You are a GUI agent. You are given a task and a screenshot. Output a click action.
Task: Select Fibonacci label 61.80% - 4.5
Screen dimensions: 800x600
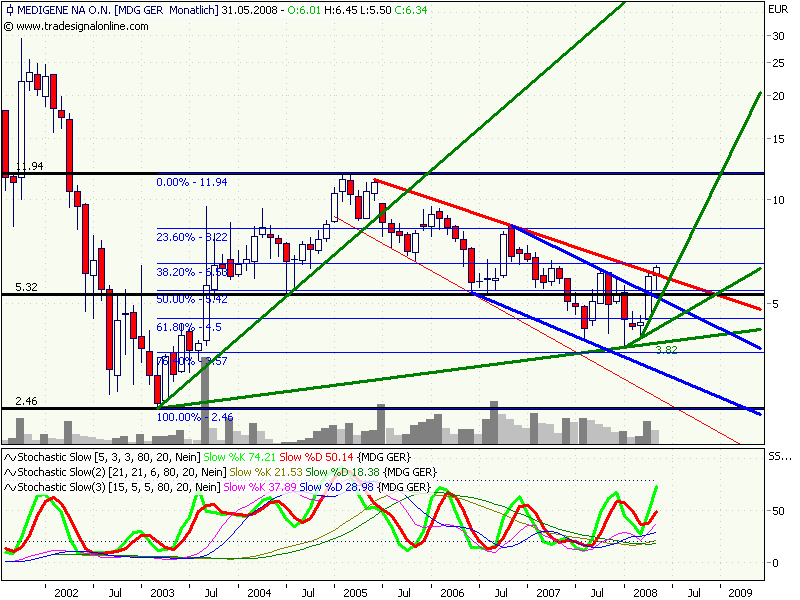pyautogui.click(x=189, y=327)
